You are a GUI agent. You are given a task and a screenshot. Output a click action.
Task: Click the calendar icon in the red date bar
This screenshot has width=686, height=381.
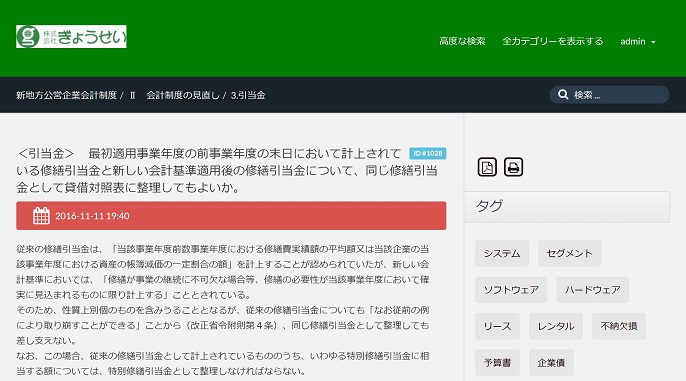pyautogui.click(x=41, y=216)
